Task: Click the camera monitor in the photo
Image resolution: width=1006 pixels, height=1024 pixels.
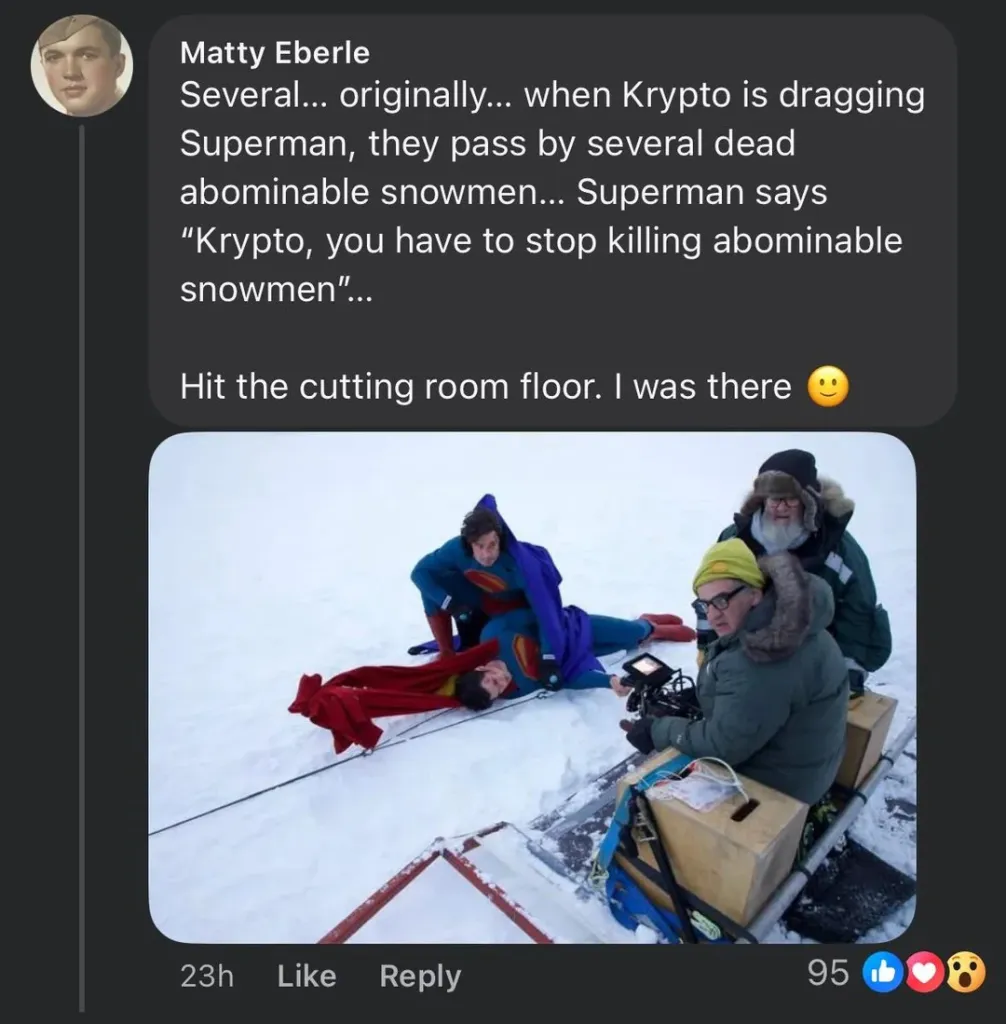Action: click(648, 670)
